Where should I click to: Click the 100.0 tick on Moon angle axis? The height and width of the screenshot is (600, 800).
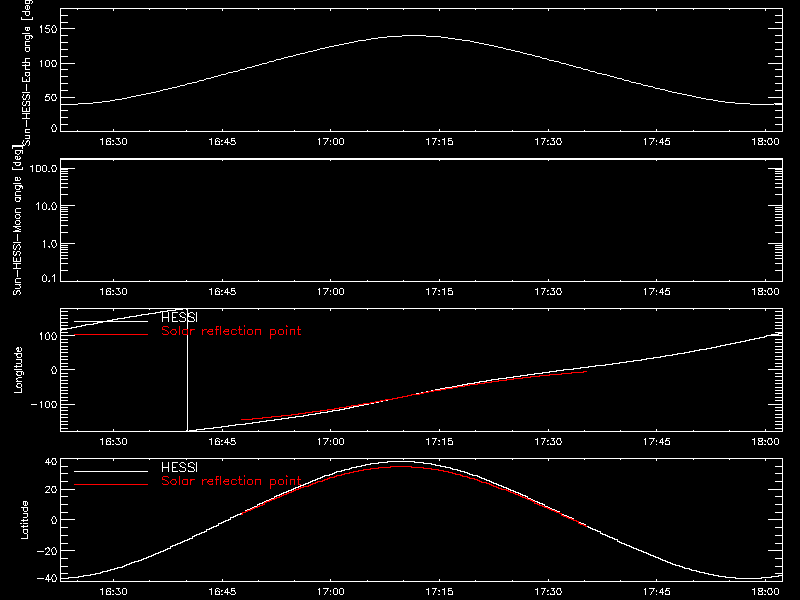[x=43, y=168]
